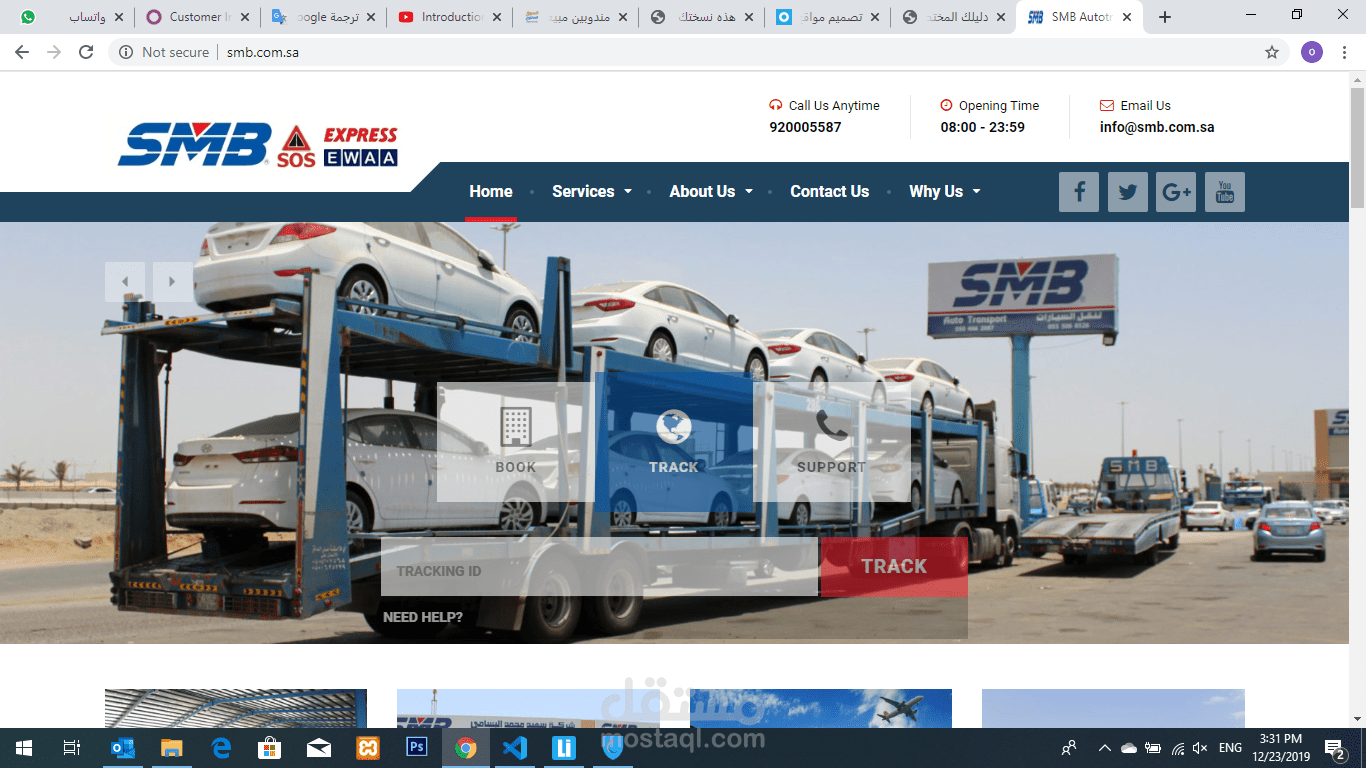Screen dimensions: 1366x768
Task: Open the airplane image thumbnail
Action: 821,708
